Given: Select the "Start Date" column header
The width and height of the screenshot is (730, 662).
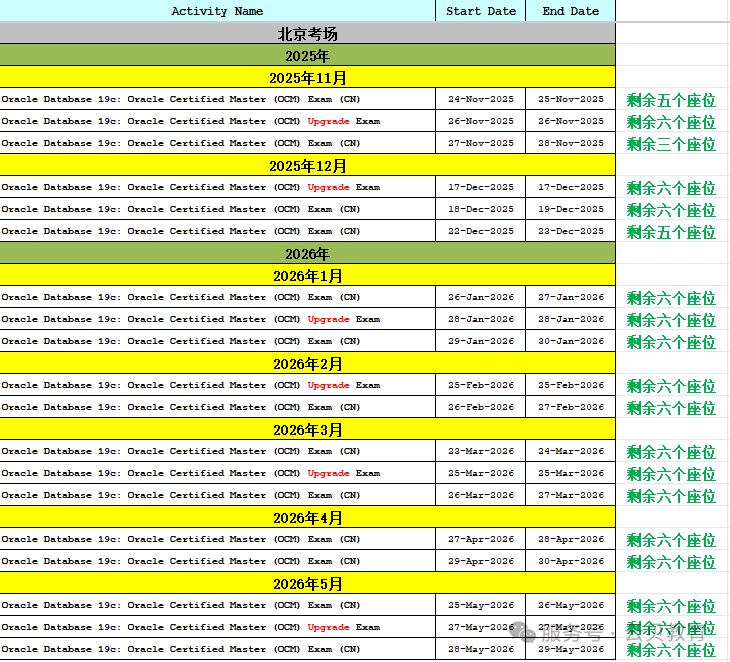Looking at the screenshot, I should click(x=480, y=11).
